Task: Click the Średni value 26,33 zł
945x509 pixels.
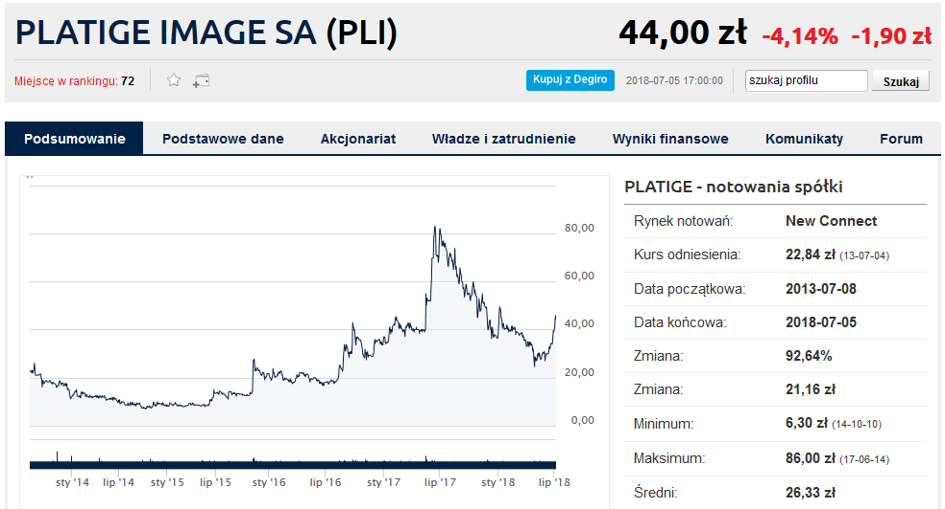Action: (810, 493)
